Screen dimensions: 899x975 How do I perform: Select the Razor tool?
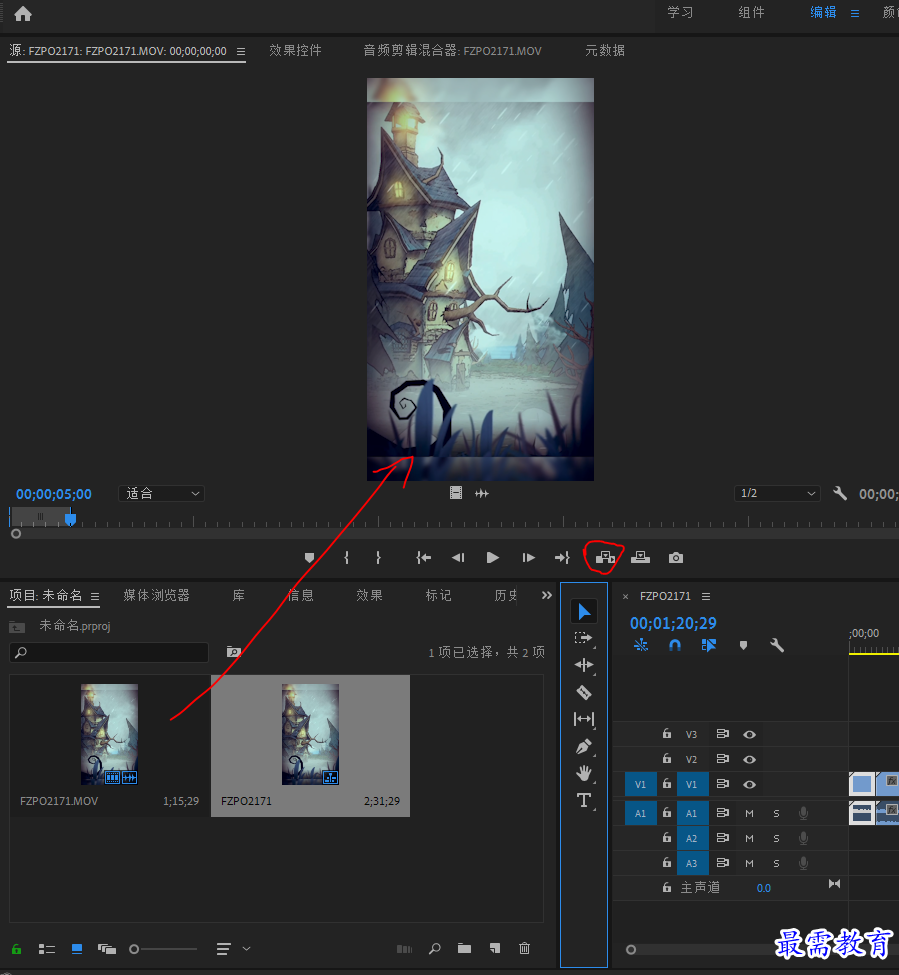tap(584, 692)
